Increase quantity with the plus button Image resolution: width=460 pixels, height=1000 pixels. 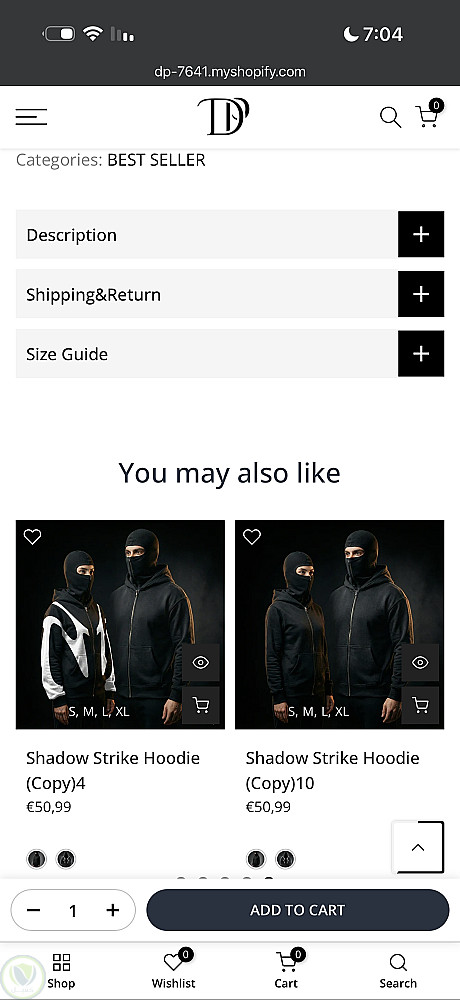tap(112, 910)
